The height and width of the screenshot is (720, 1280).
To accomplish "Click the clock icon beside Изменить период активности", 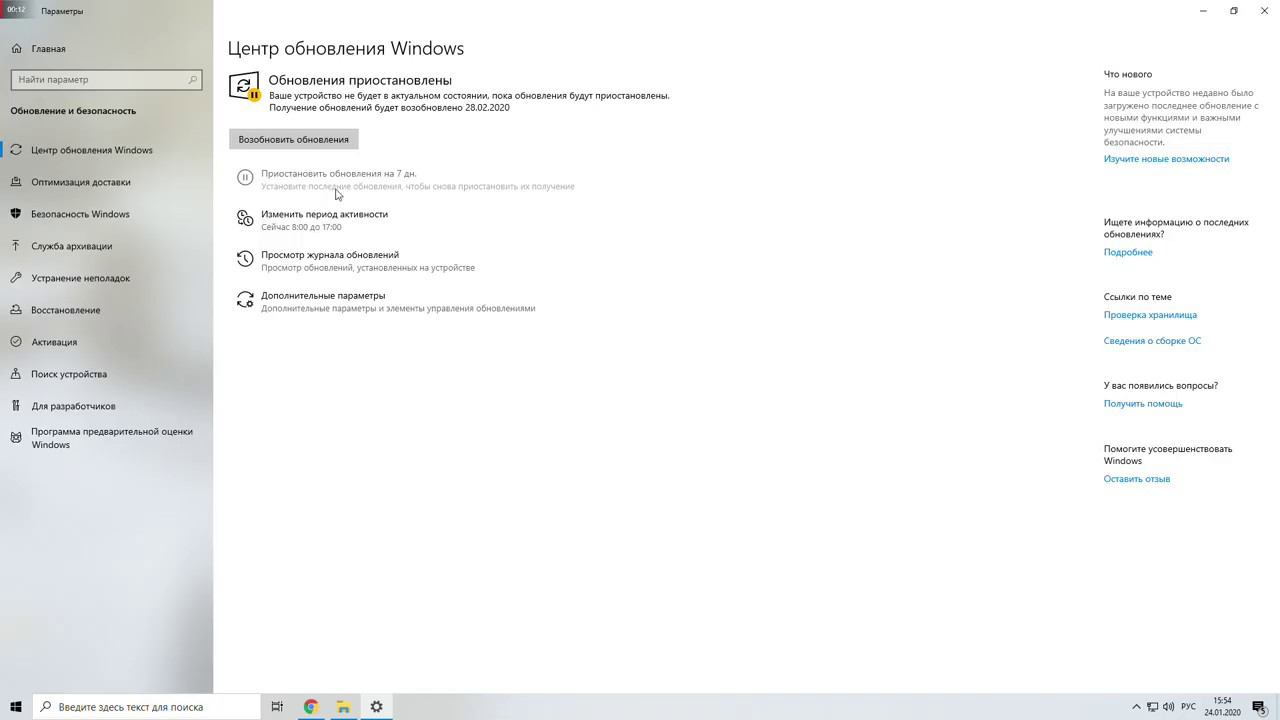I will pyautogui.click(x=245, y=218).
